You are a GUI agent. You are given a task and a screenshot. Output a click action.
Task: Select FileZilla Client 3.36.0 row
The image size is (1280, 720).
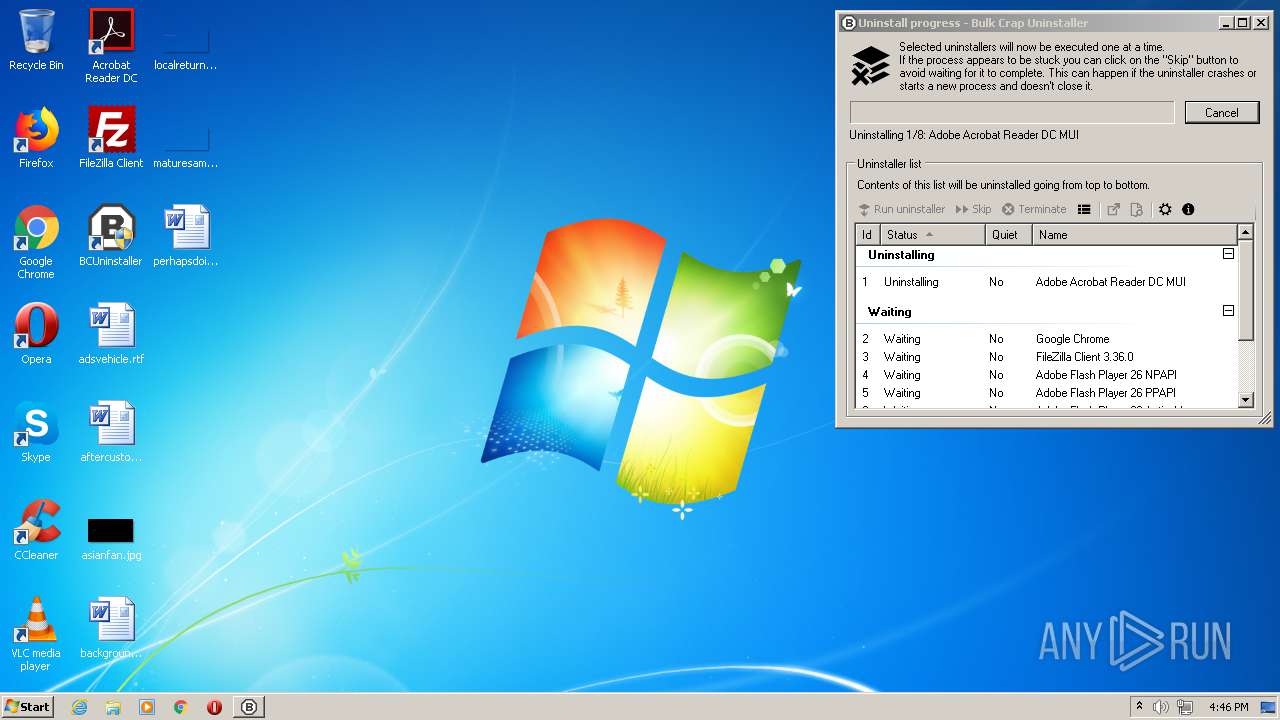tap(1046, 357)
